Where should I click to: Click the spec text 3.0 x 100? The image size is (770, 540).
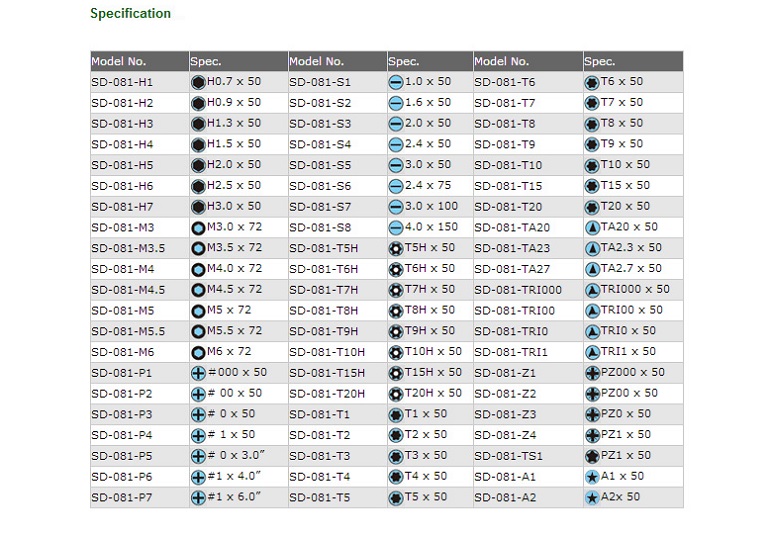[431, 206]
